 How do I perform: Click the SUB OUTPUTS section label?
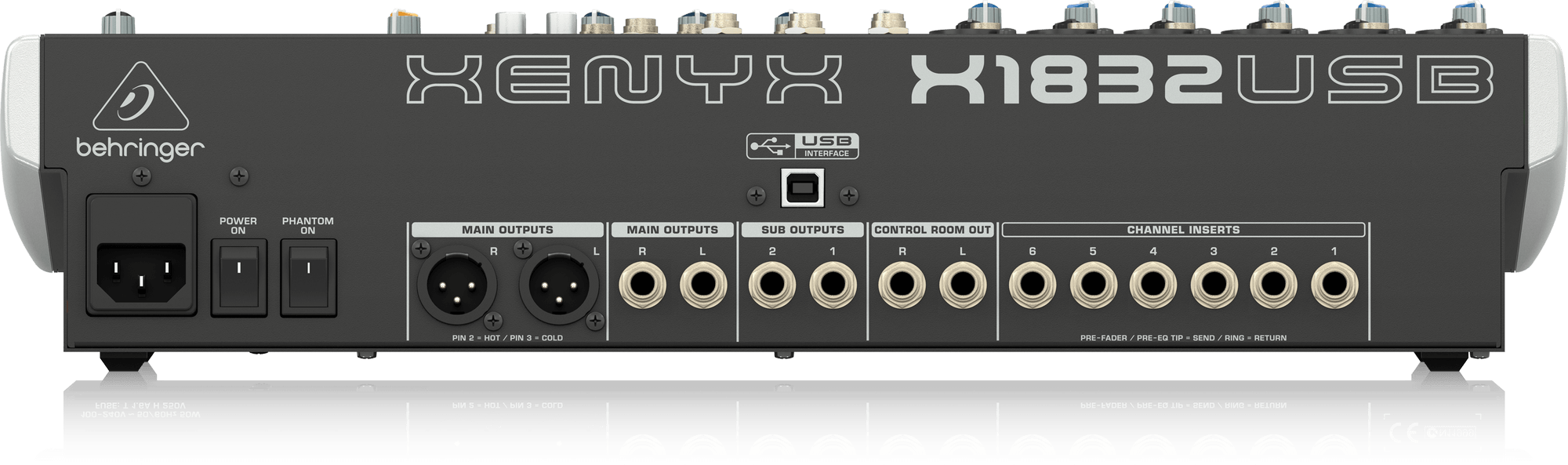click(x=802, y=230)
